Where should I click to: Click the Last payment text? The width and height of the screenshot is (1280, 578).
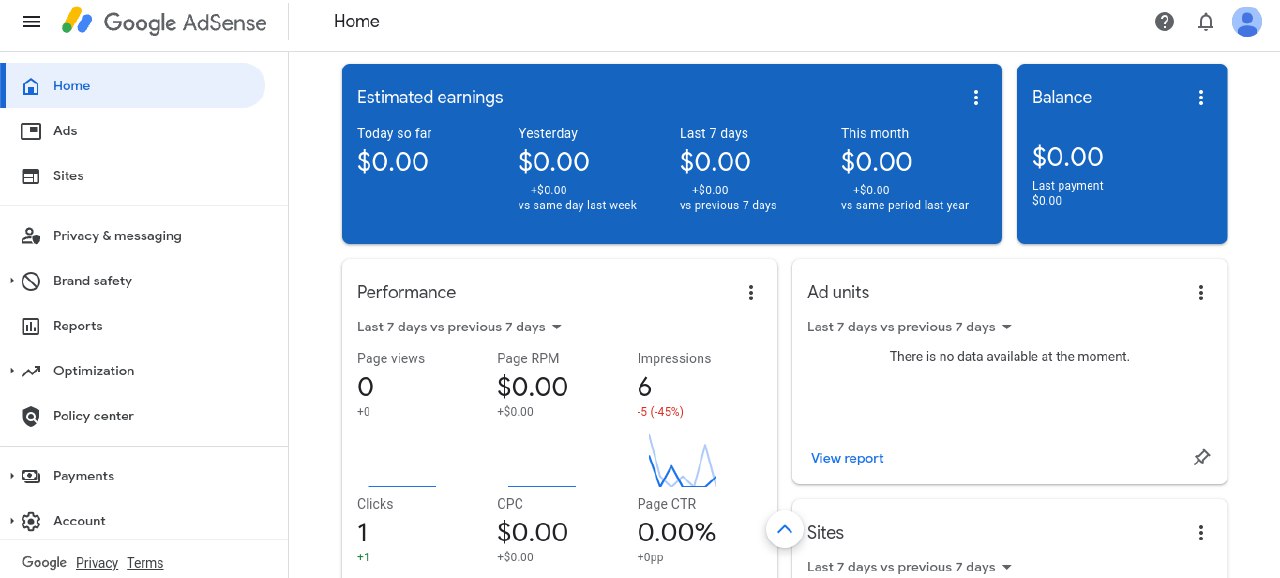[x=1068, y=186]
